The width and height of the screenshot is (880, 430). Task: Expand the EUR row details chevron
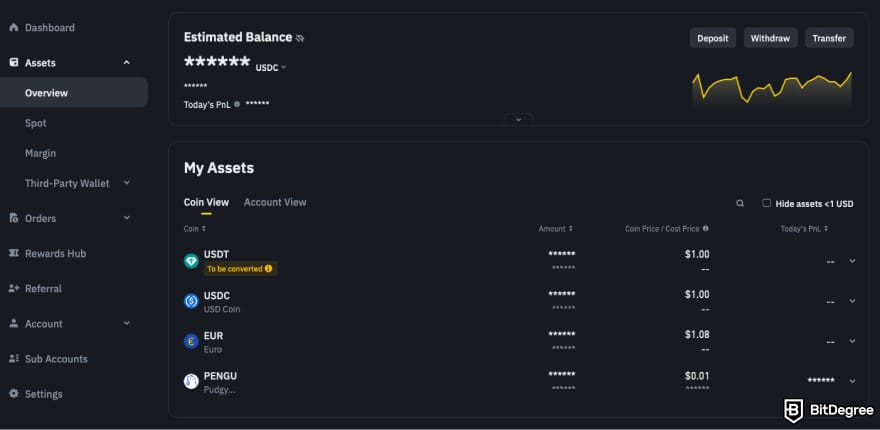point(852,341)
